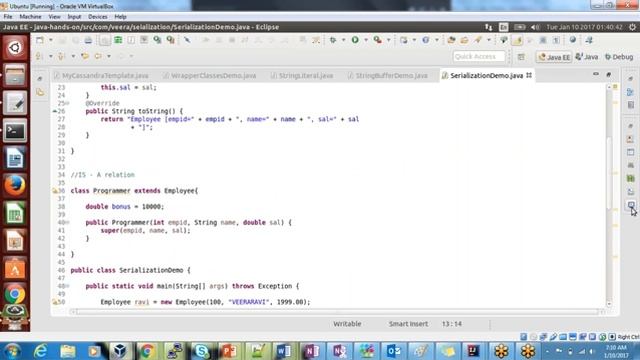
Task: Open the New file dropdown arrow
Action: [x=51, y=40]
